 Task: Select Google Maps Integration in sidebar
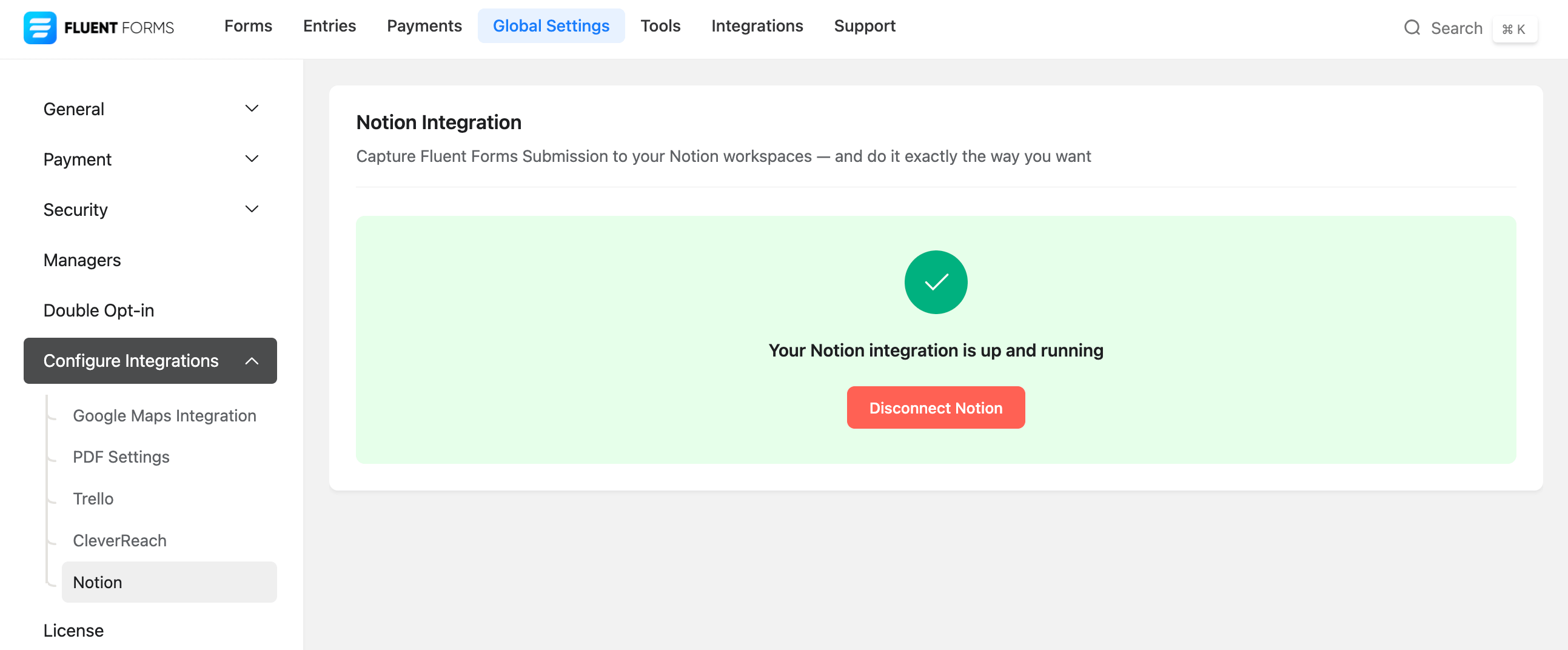[164, 416]
